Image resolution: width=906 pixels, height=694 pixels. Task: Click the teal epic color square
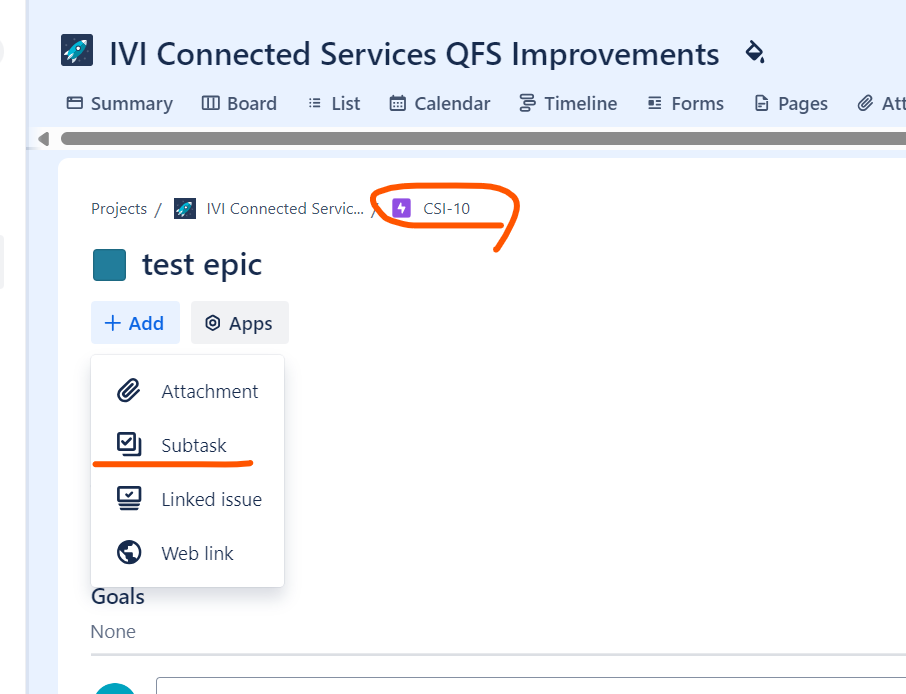click(x=109, y=265)
